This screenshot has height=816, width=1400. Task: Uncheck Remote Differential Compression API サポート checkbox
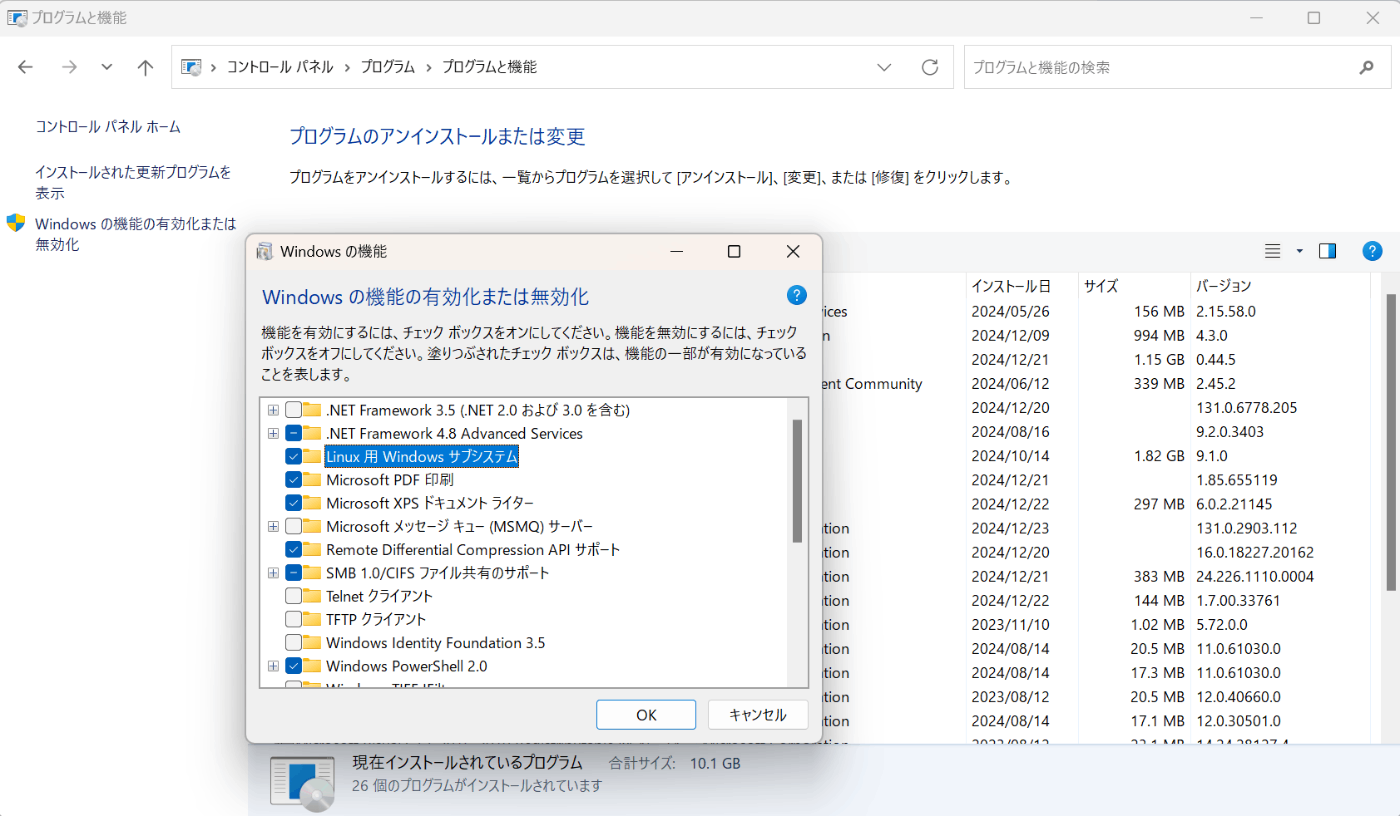[x=293, y=549]
